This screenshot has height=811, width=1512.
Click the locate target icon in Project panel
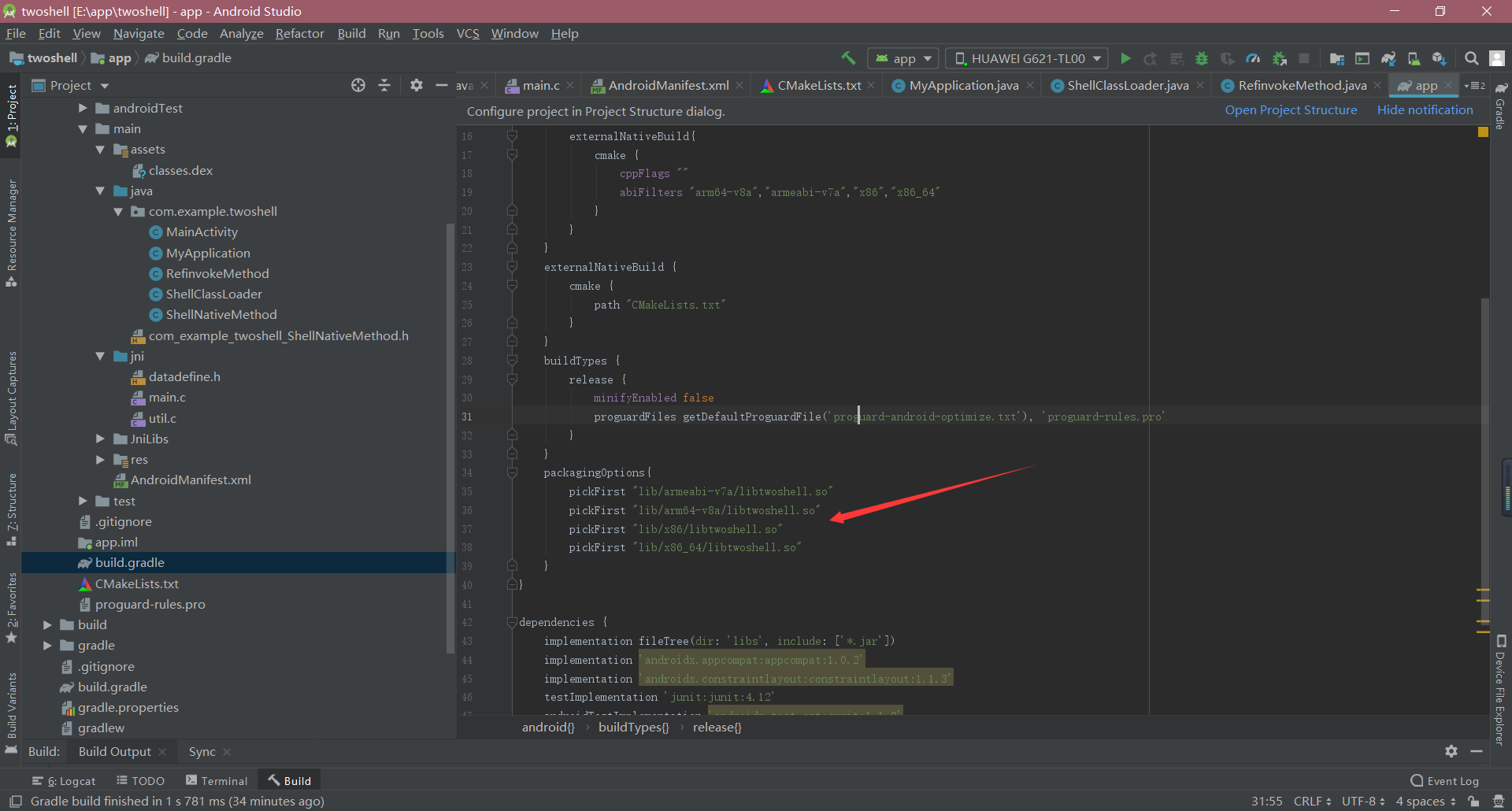pos(358,85)
